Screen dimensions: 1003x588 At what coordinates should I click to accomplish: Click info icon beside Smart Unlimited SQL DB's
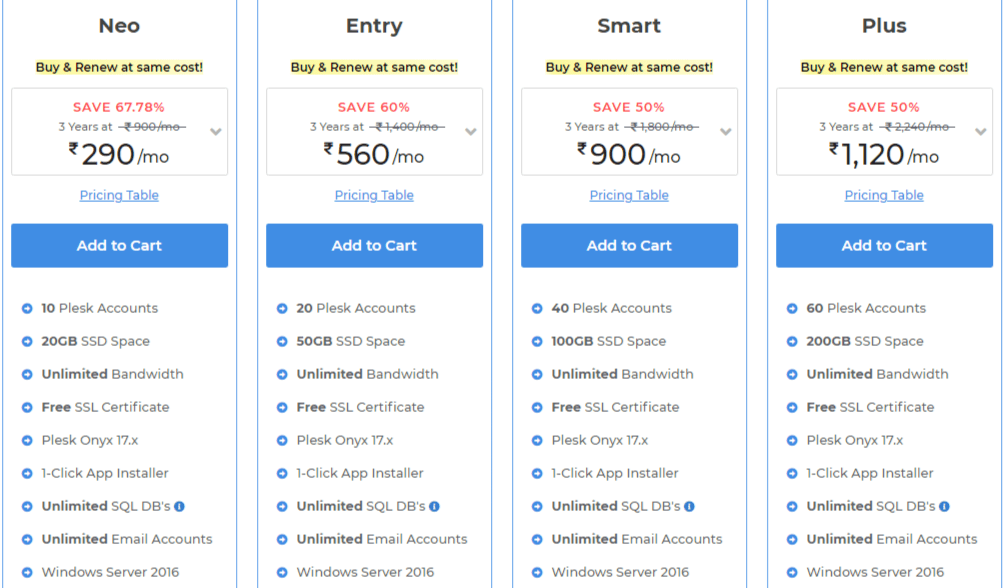pyautogui.click(x=690, y=506)
